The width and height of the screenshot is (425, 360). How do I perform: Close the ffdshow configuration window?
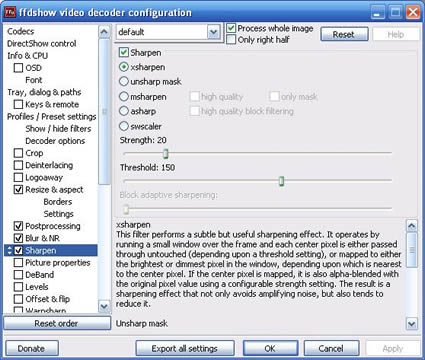pos(413,13)
